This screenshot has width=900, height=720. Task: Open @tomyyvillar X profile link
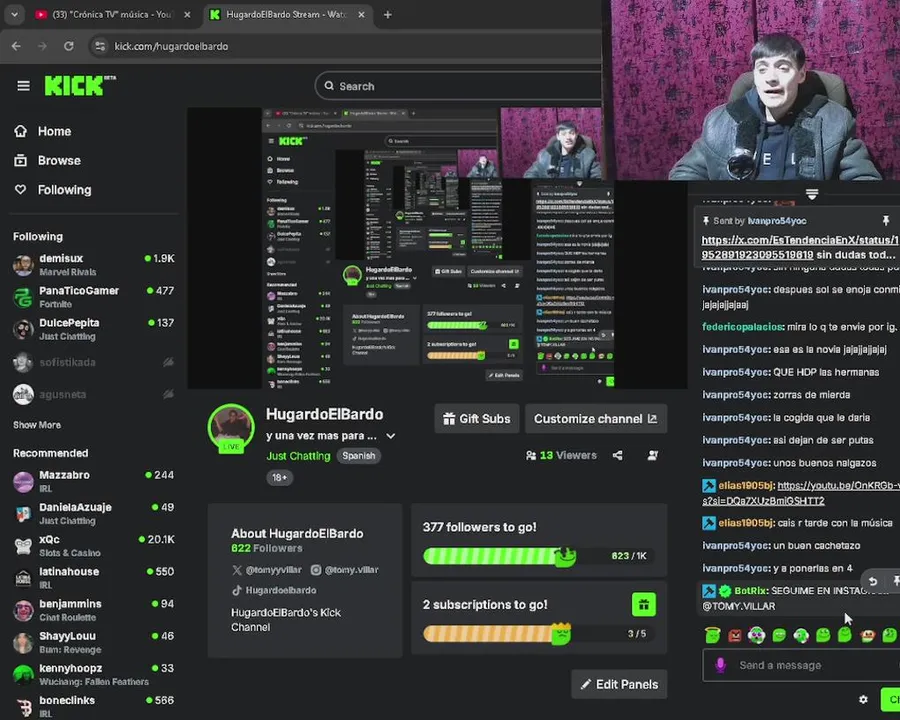[x=267, y=570]
